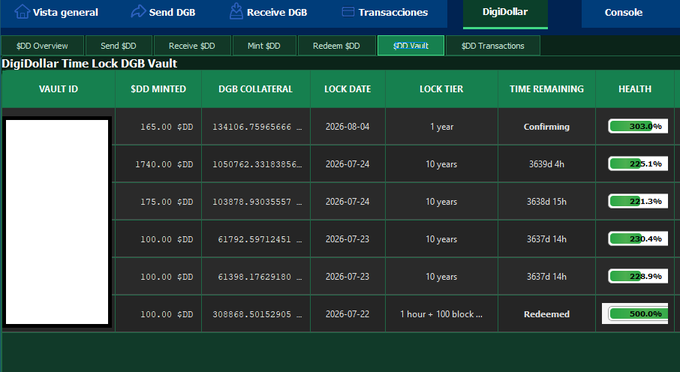Click the Transacciones card icon
Screen dimensions: 680x372
point(348,12)
